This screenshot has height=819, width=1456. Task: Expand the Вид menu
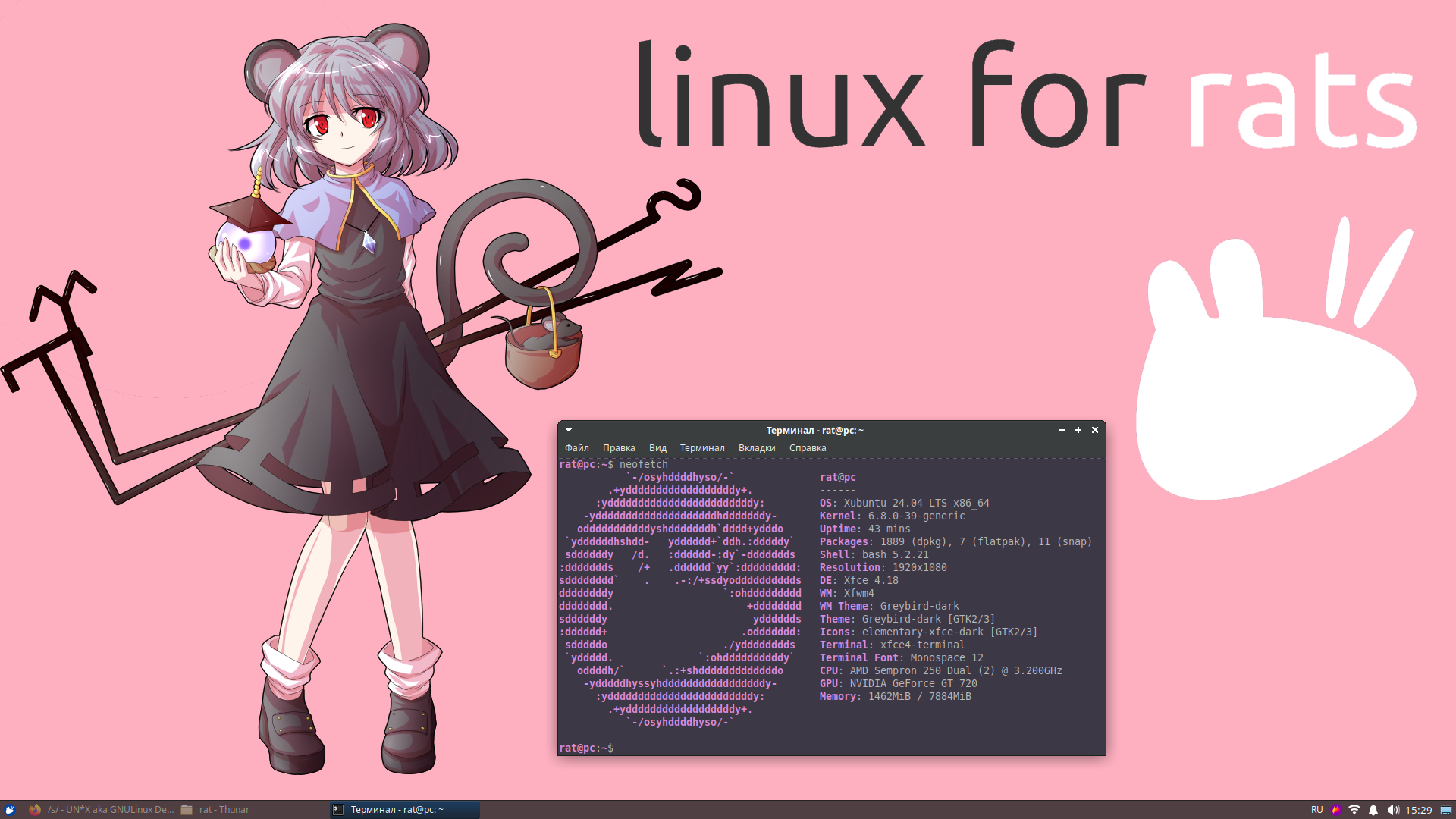(657, 448)
